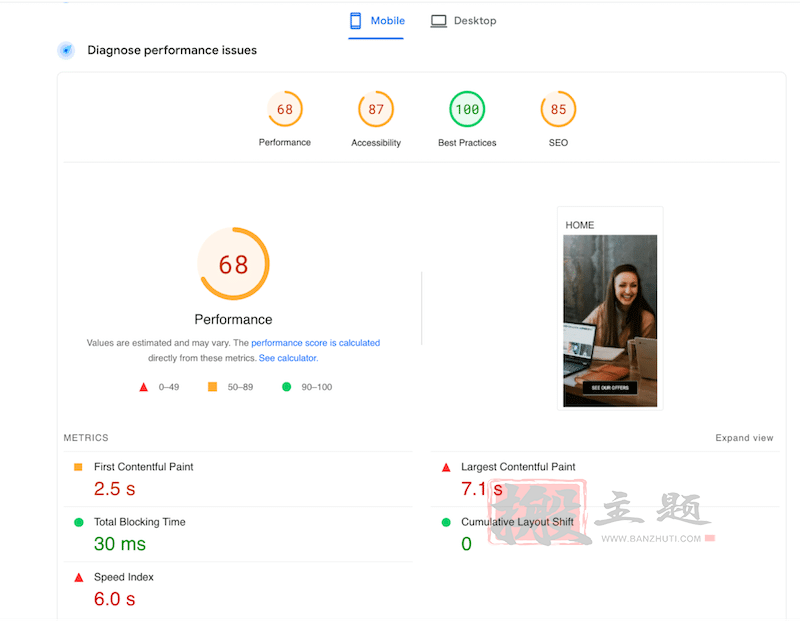Viewport: 800px width, 621px height.
Task: Click the green circle 90–100 legend icon
Action: (x=287, y=387)
